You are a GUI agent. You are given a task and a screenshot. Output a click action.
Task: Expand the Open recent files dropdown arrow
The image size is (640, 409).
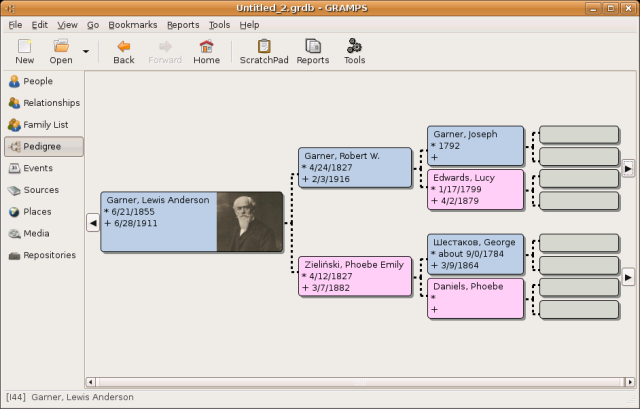pyautogui.click(x=85, y=51)
